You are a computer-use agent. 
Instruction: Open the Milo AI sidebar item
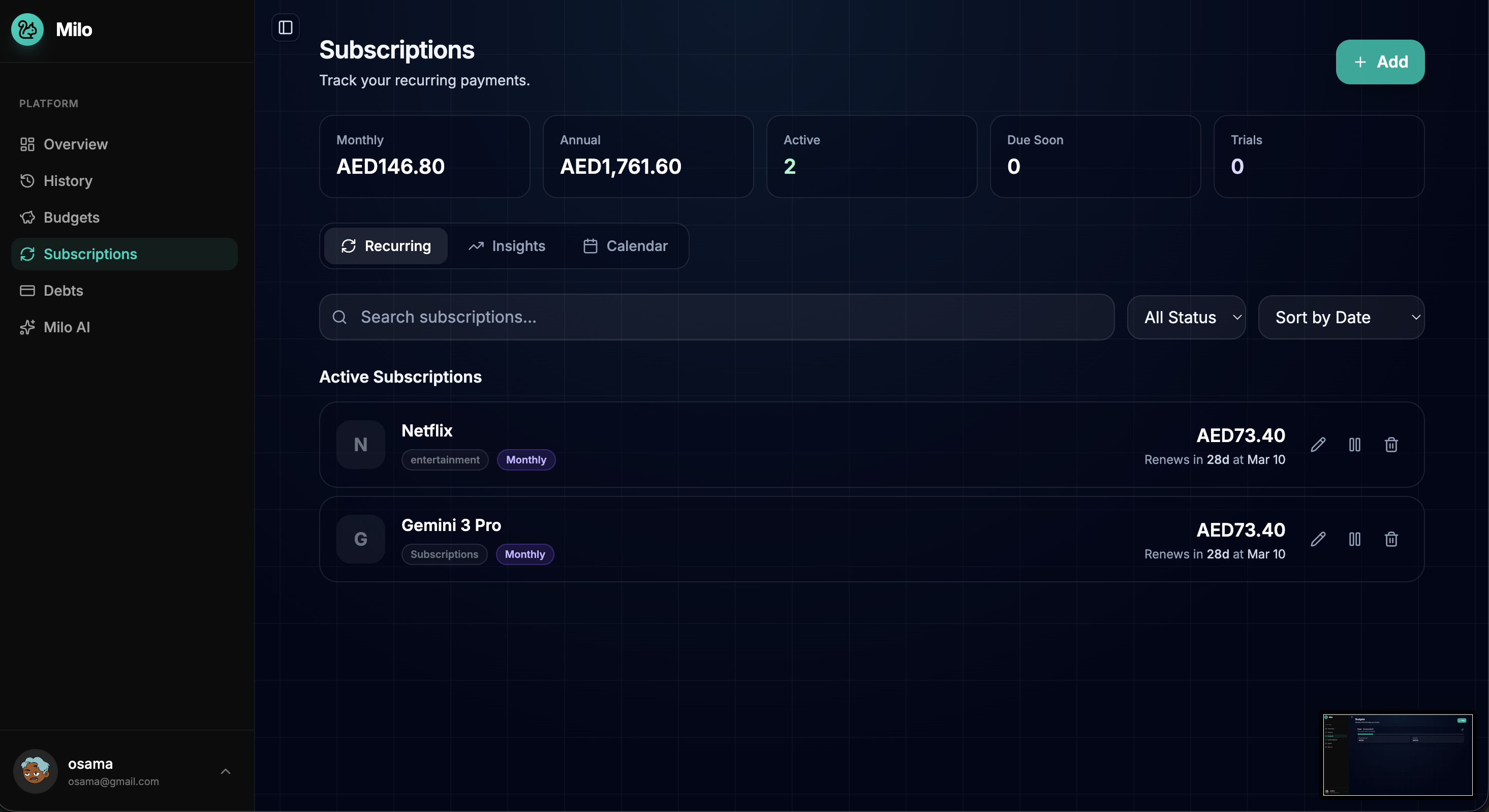(67, 327)
